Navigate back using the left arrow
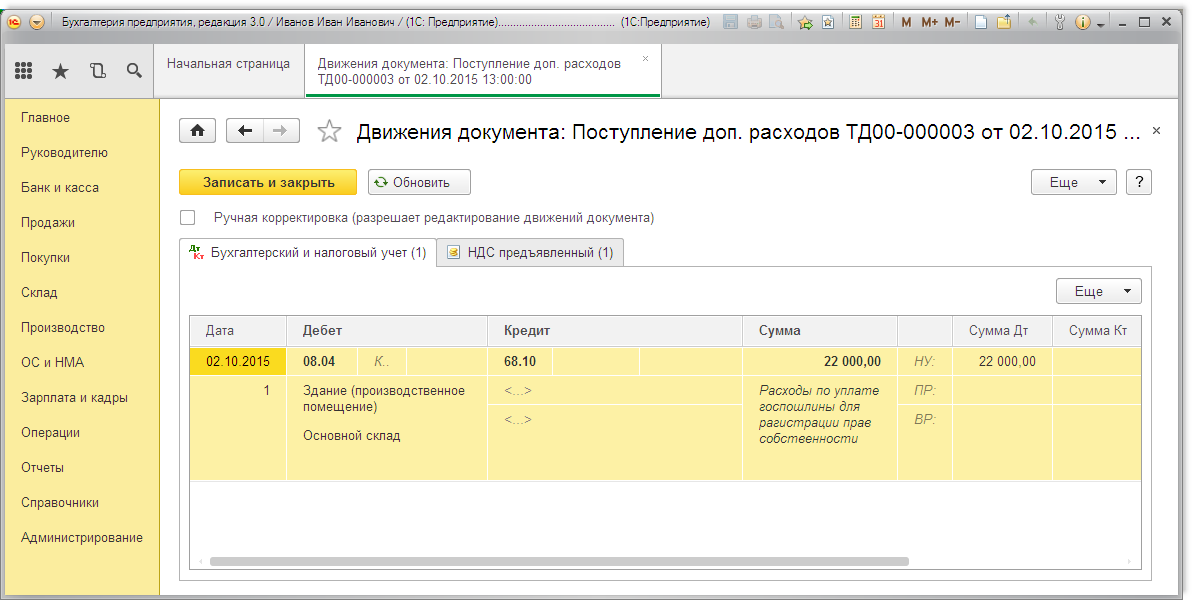 pyautogui.click(x=245, y=130)
